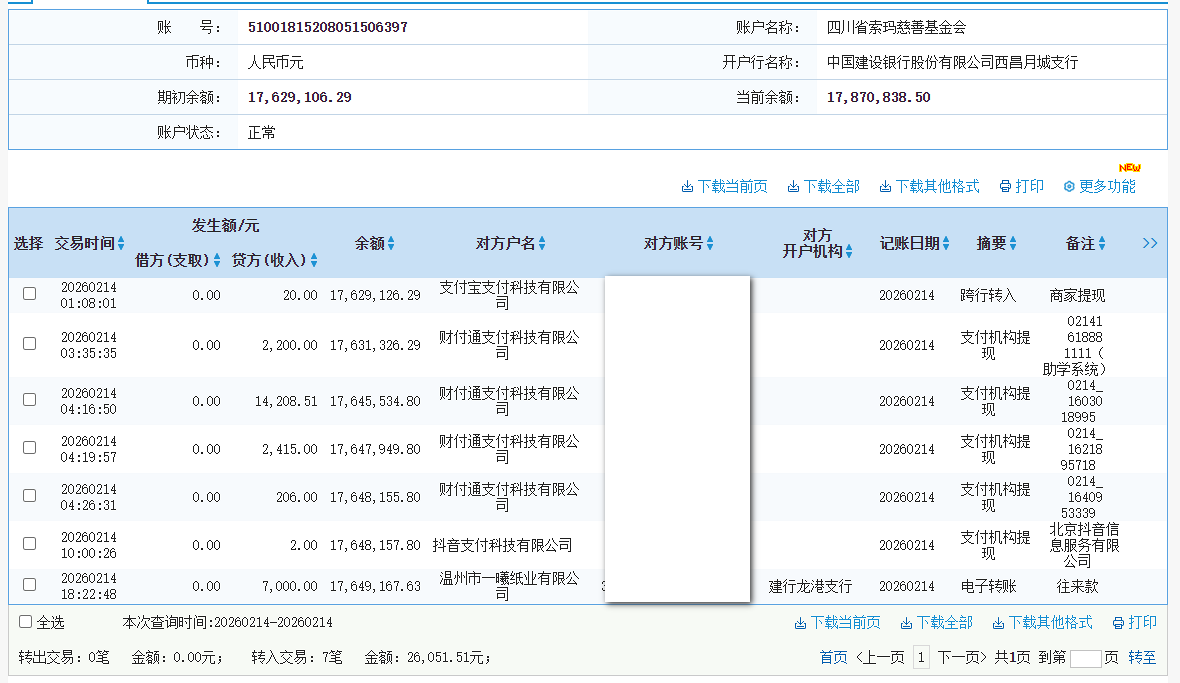Go to next page via 下一页 link
1180x683 pixels.
960,656
